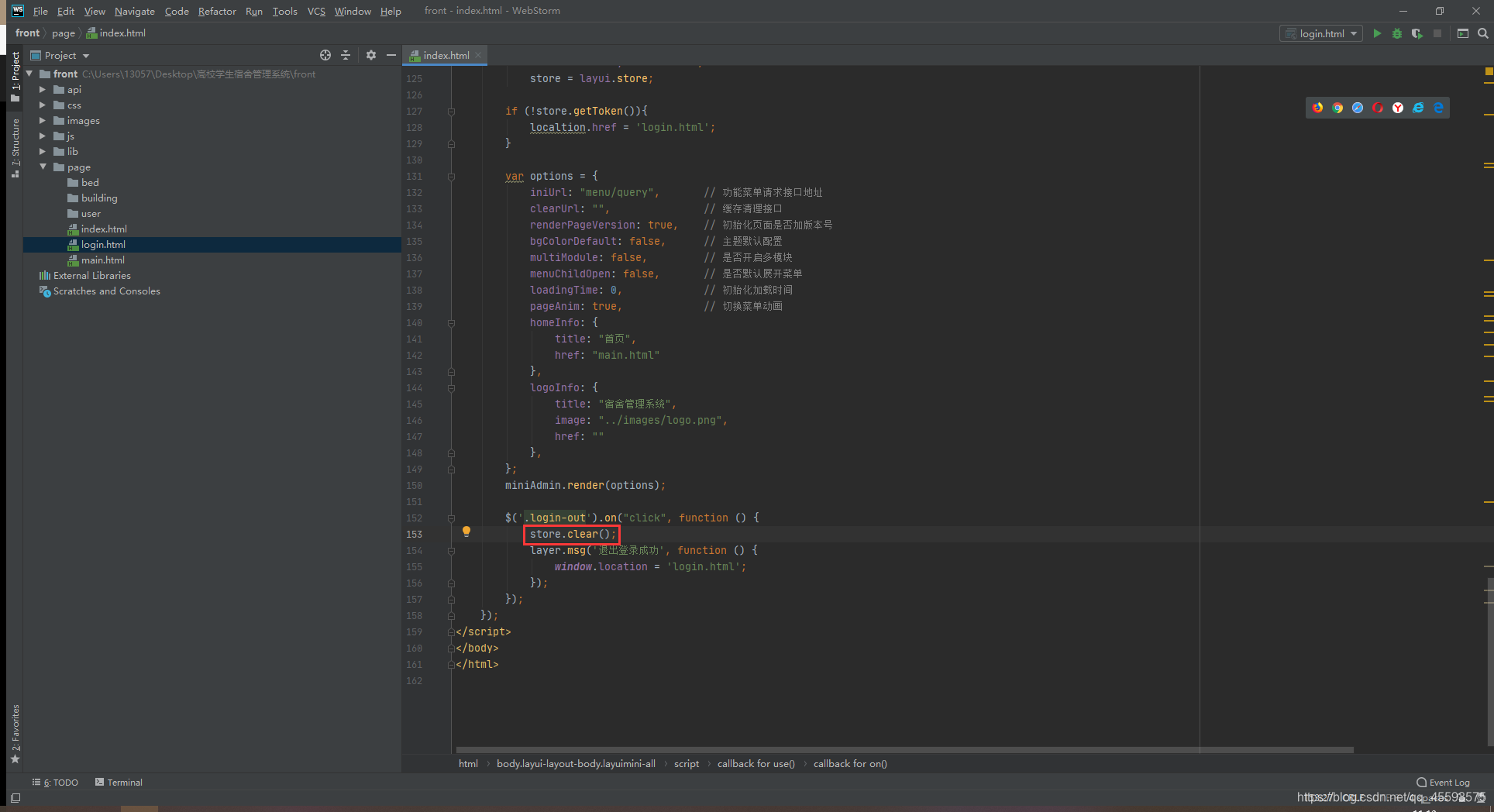Toggle fold marker at line 140 homeInfo
This screenshot has height=812, width=1494.
point(451,322)
